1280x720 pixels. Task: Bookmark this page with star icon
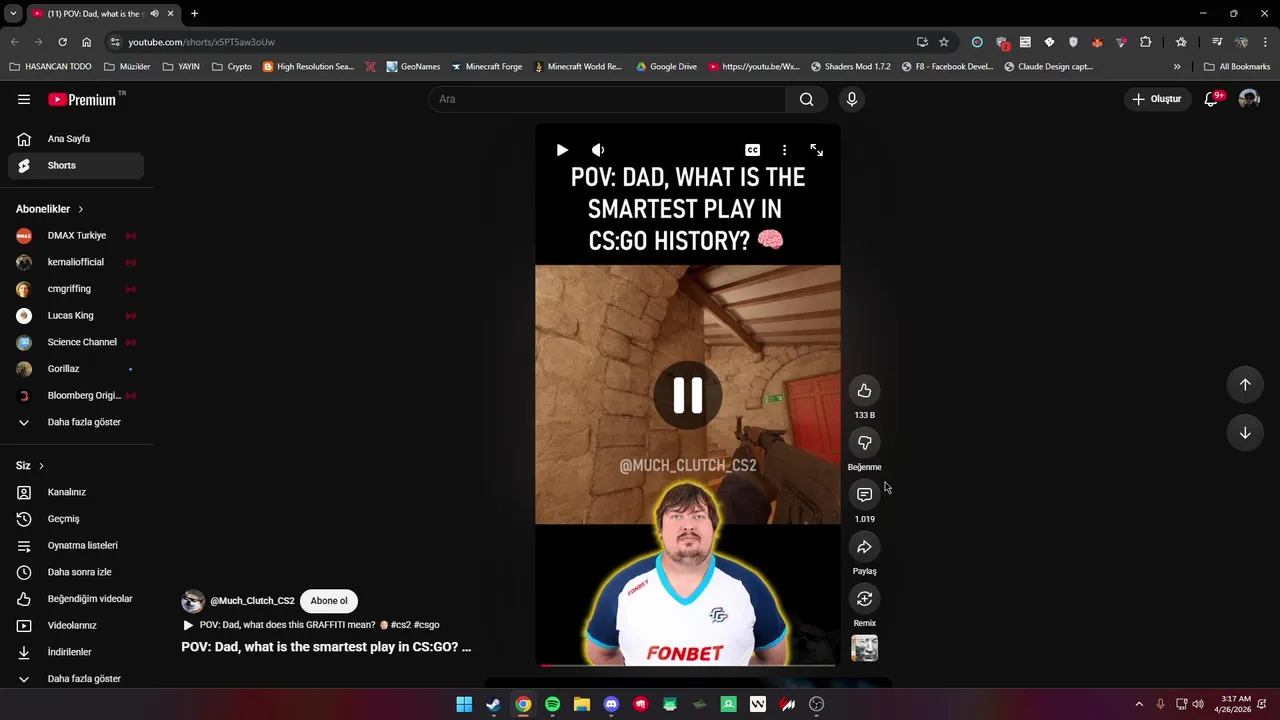944,42
